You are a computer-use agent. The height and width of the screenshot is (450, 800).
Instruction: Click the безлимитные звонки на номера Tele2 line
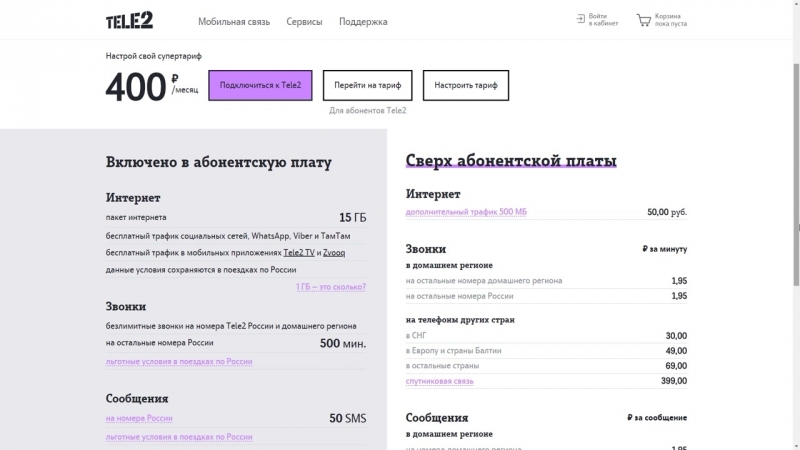pyautogui.click(x=231, y=326)
